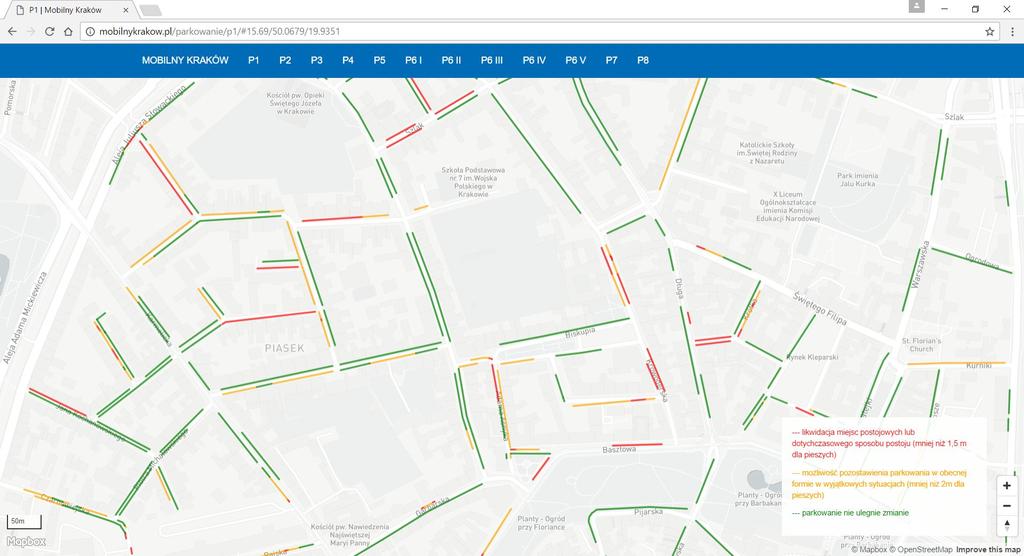This screenshot has width=1024, height=556.
Task: Switch to zone P4
Action: pyautogui.click(x=348, y=60)
